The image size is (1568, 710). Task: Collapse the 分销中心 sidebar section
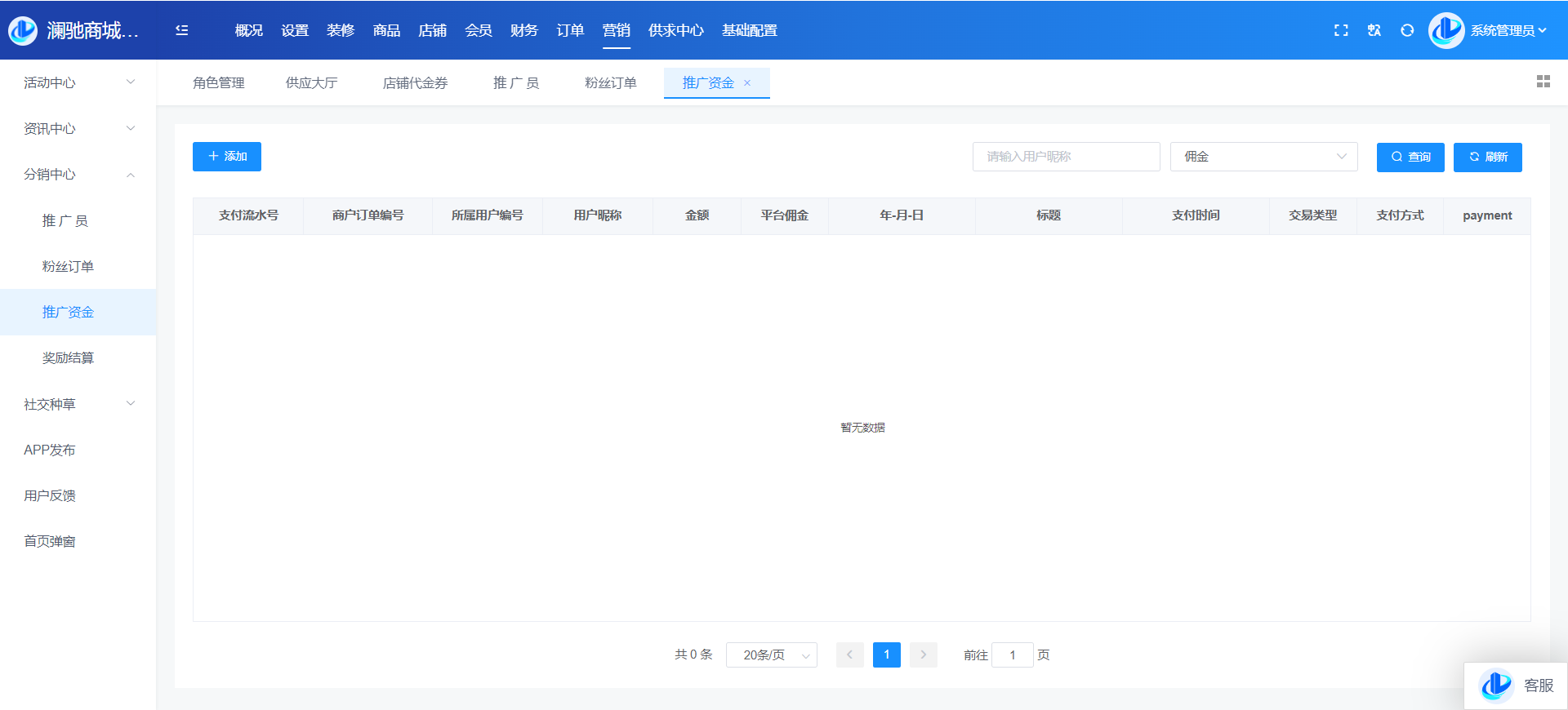(x=78, y=175)
